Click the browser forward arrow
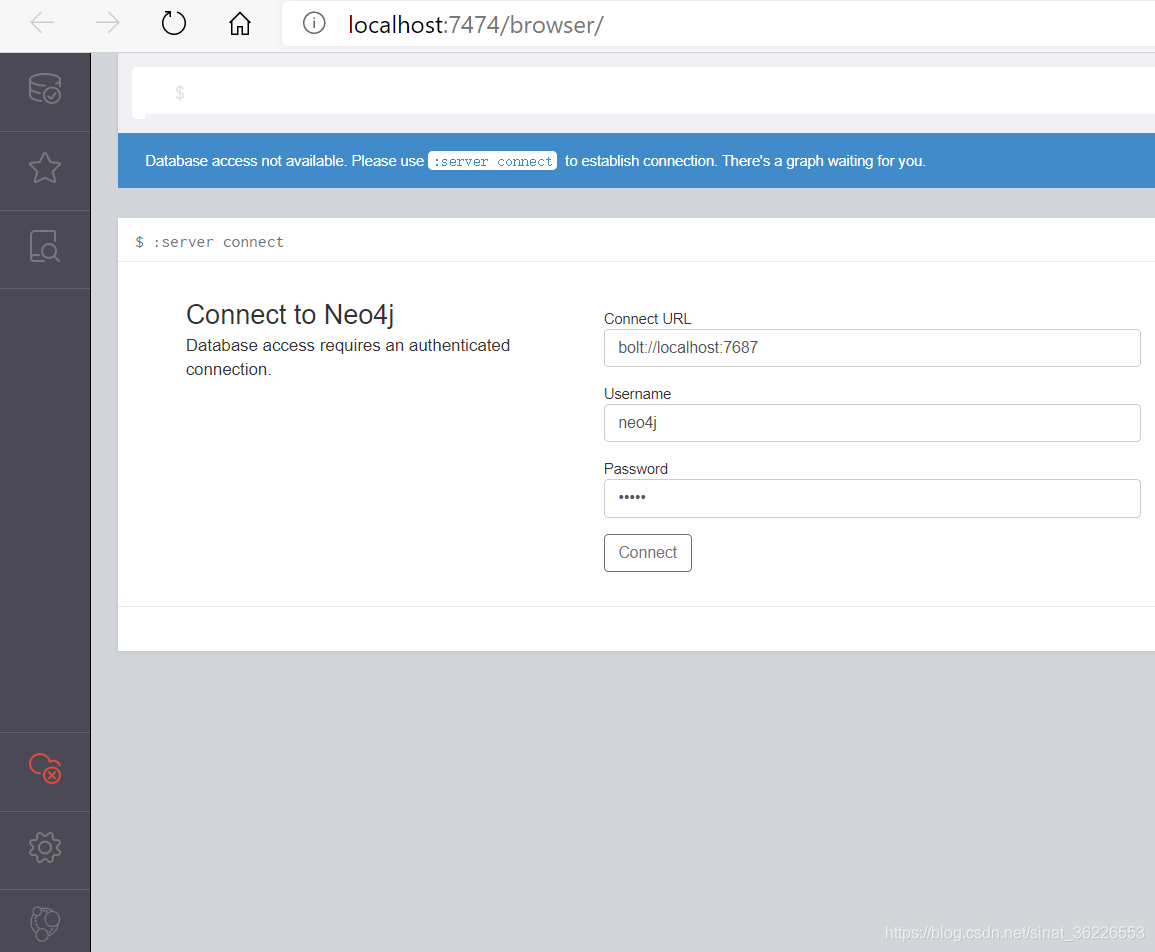Image resolution: width=1155 pixels, height=952 pixels. click(107, 23)
